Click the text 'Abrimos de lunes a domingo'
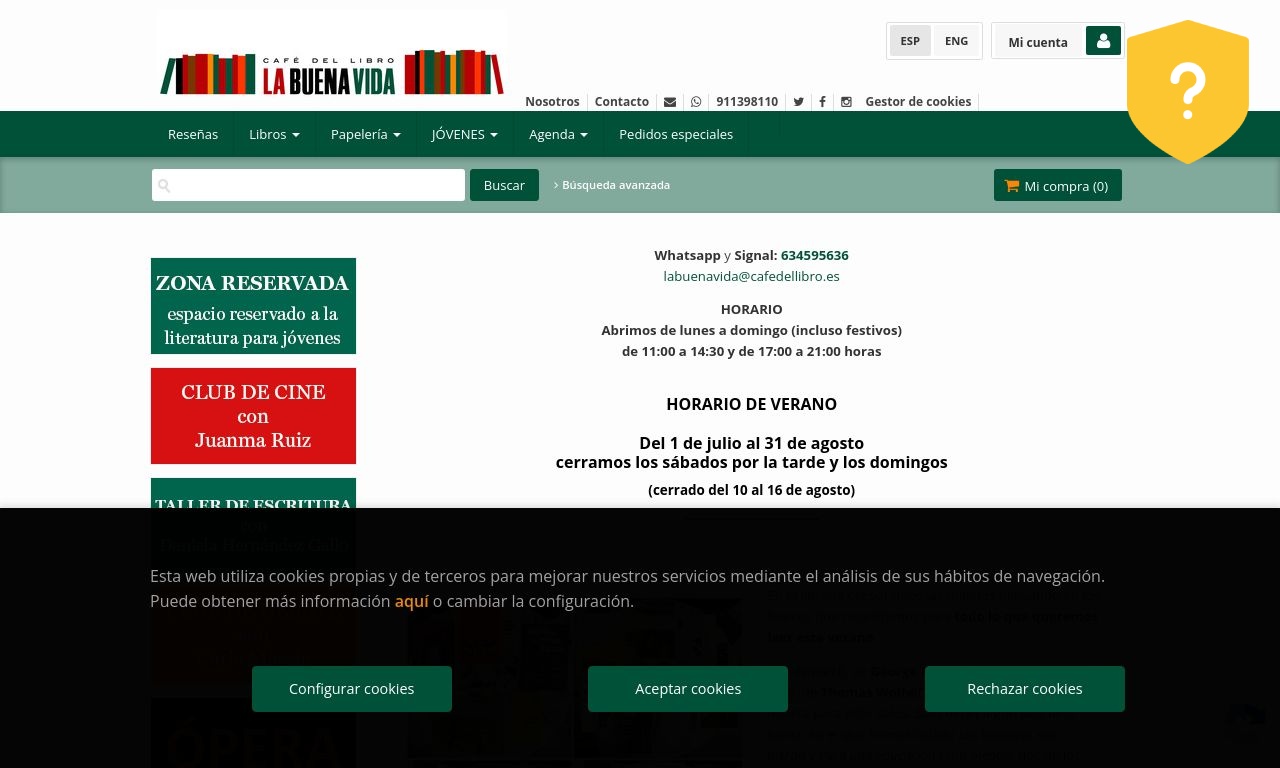1280x768 pixels. coord(695,330)
